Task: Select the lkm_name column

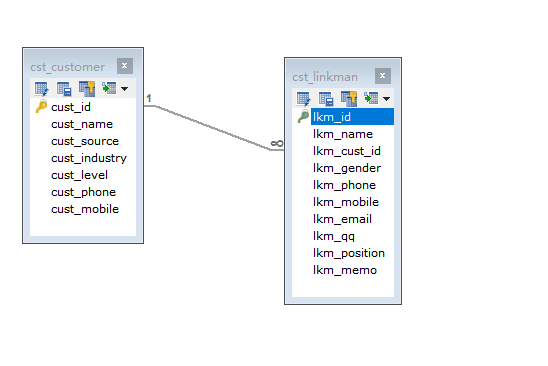Action: pos(343,134)
